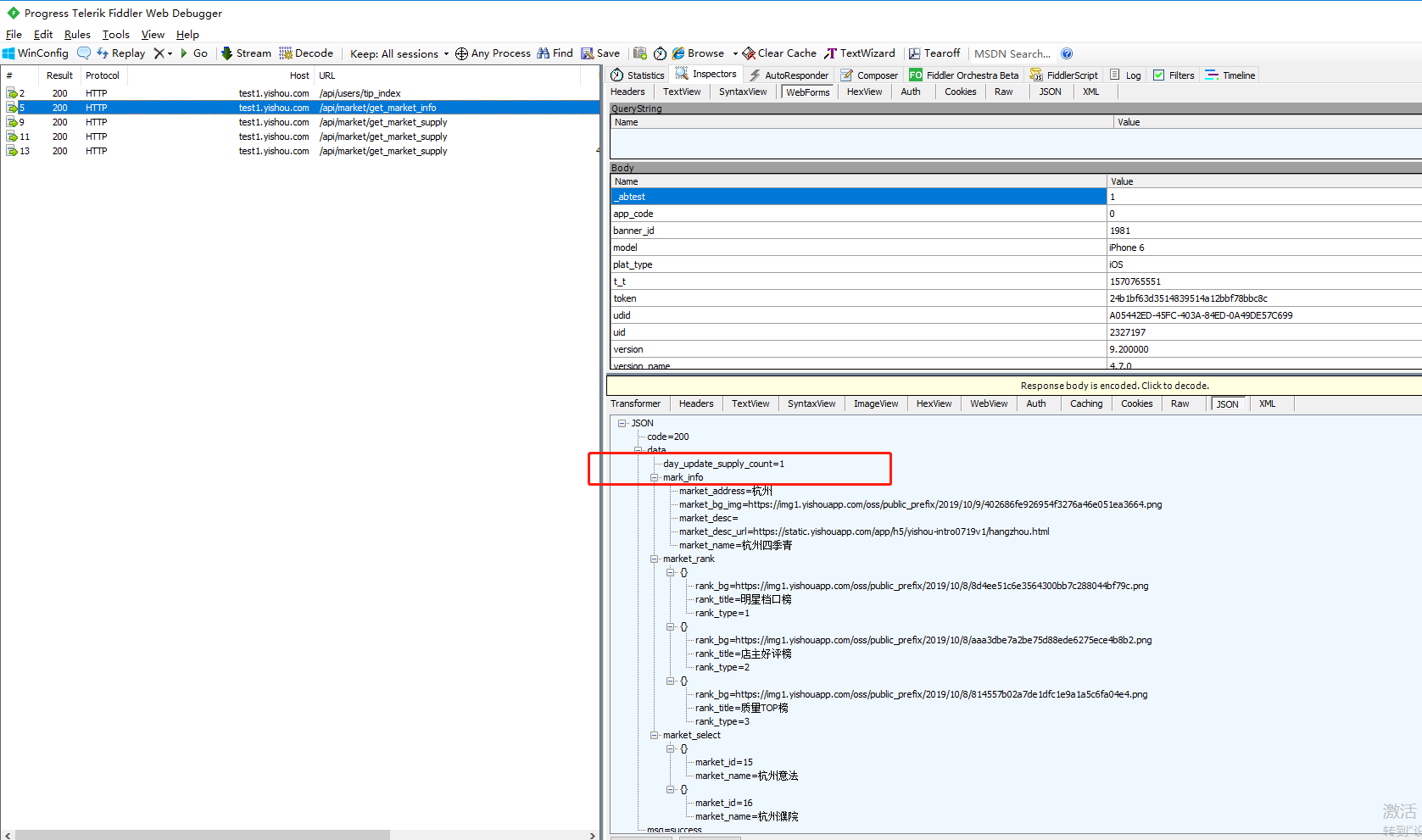The width and height of the screenshot is (1422, 840).
Task: Toggle the Filters checkbox tab
Action: tap(1174, 75)
